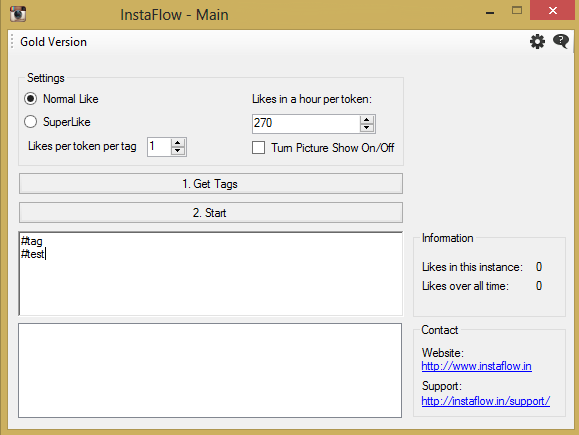Open help via the question bubble icon

(x=561, y=41)
